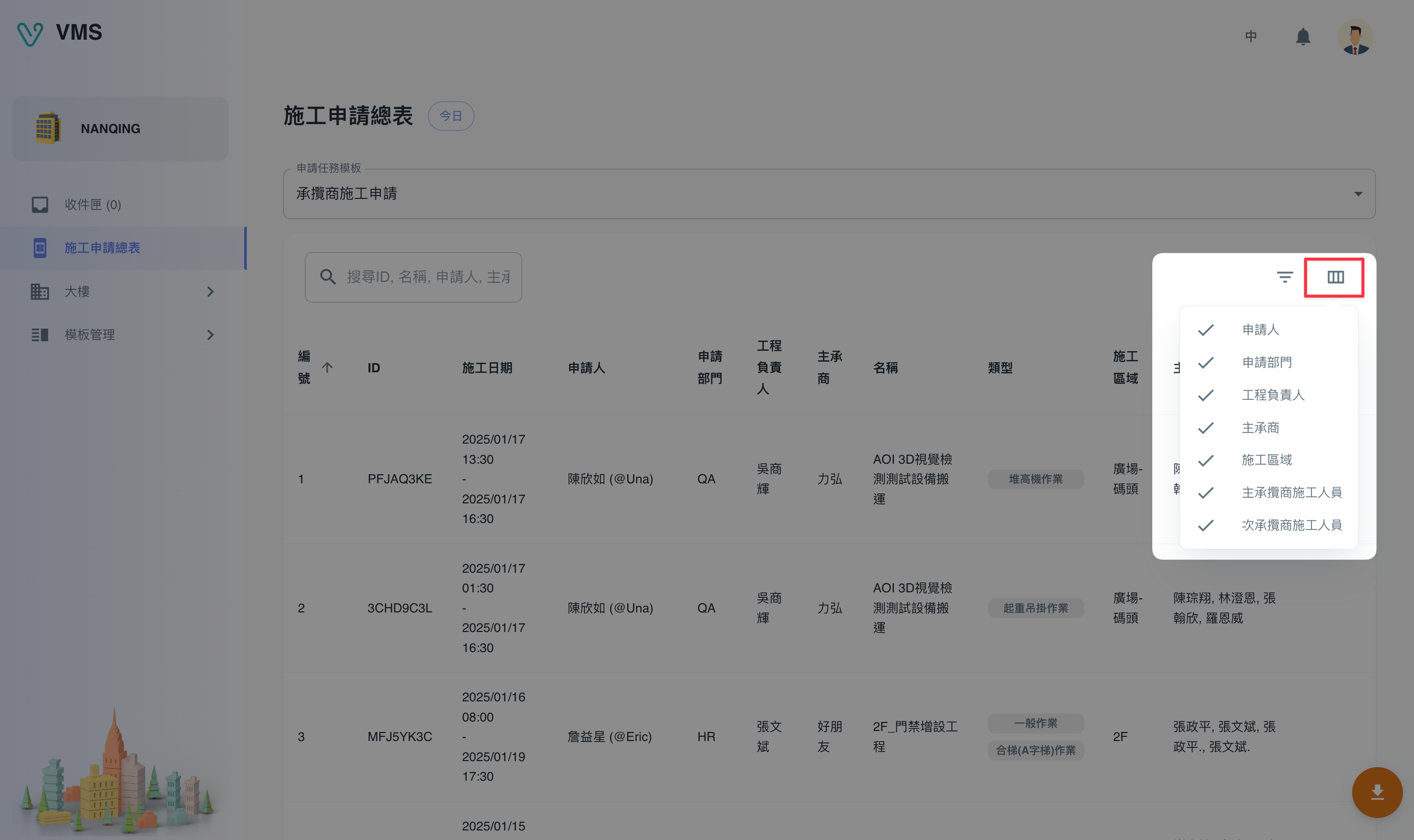Screen dimensions: 1414x840
Task: Click sort arrow beside 編號 column
Action: pos(327,367)
